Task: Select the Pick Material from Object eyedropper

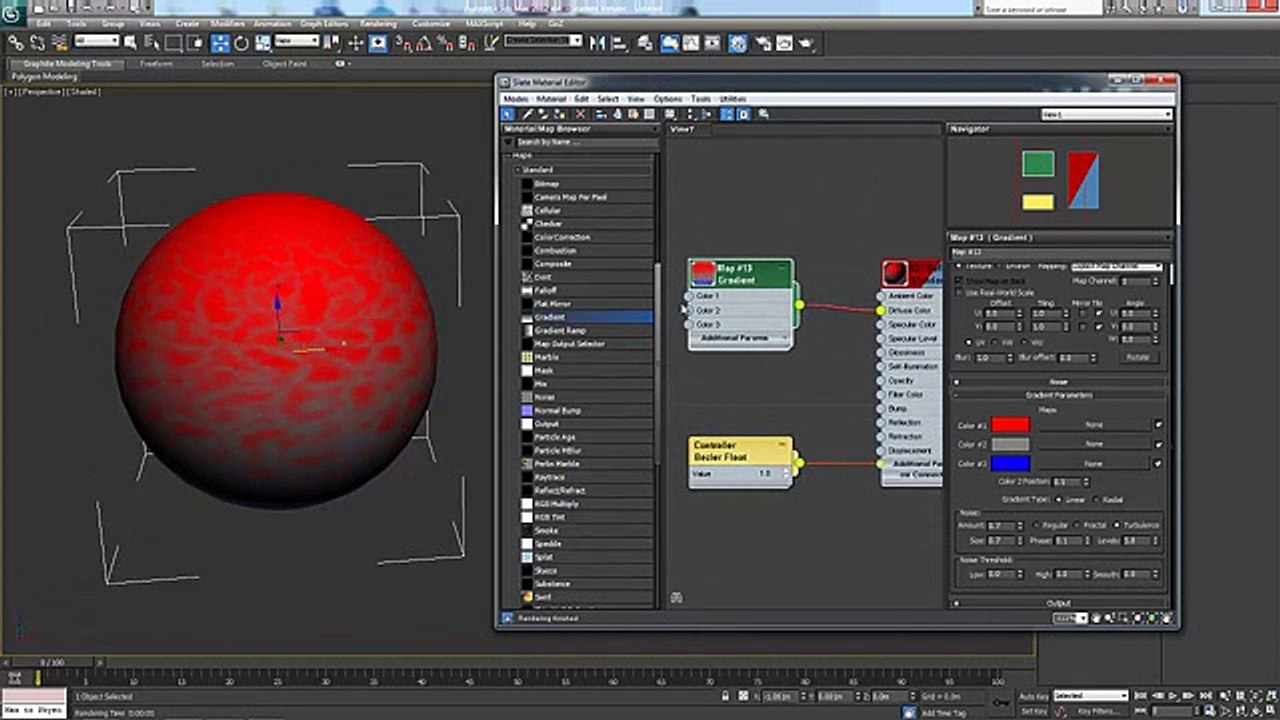Action: coord(527,115)
